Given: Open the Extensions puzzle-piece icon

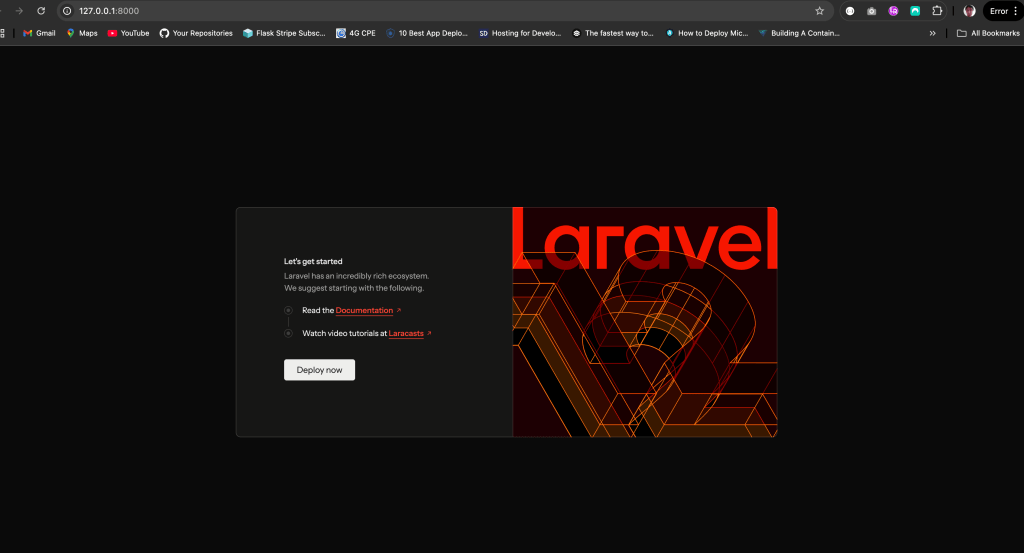Looking at the screenshot, I should pos(937,11).
